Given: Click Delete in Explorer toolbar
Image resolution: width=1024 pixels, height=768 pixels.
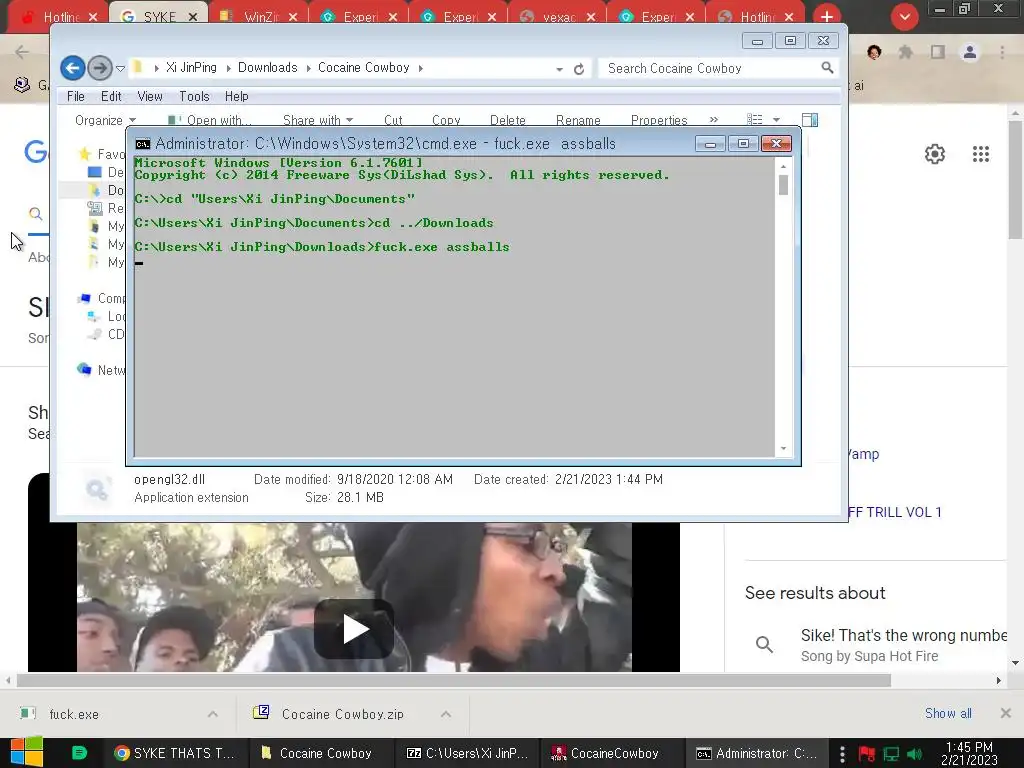Looking at the screenshot, I should coord(507,120).
